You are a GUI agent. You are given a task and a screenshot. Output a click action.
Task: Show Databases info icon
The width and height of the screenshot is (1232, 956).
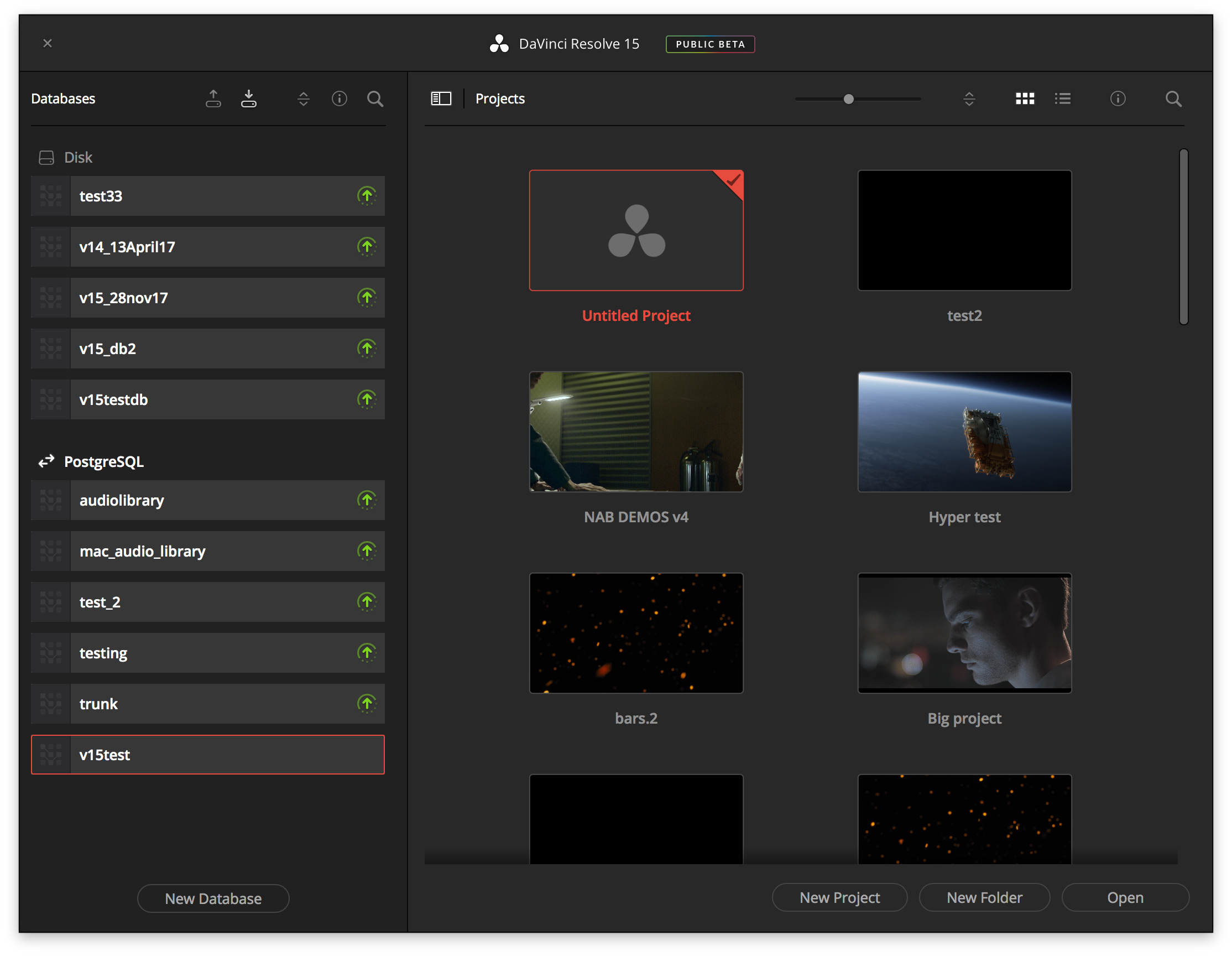(339, 99)
